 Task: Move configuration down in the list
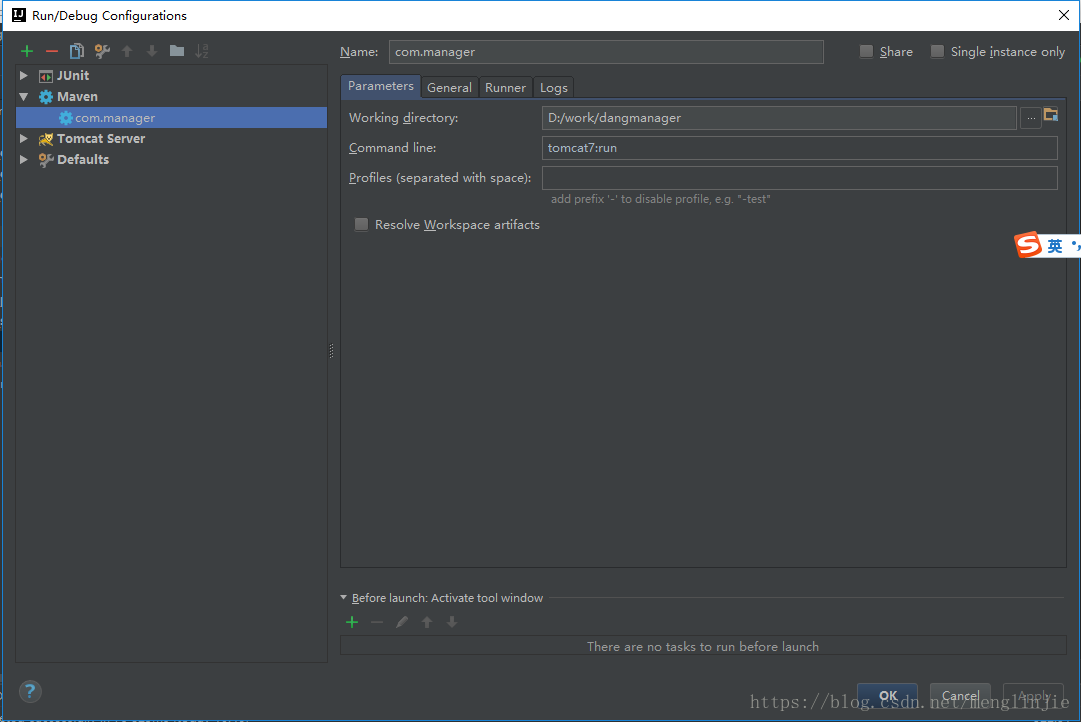pyautogui.click(x=152, y=51)
